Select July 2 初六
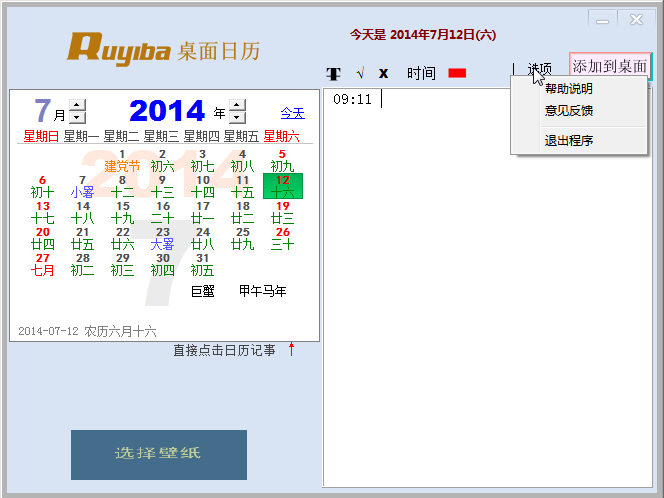 point(162,160)
